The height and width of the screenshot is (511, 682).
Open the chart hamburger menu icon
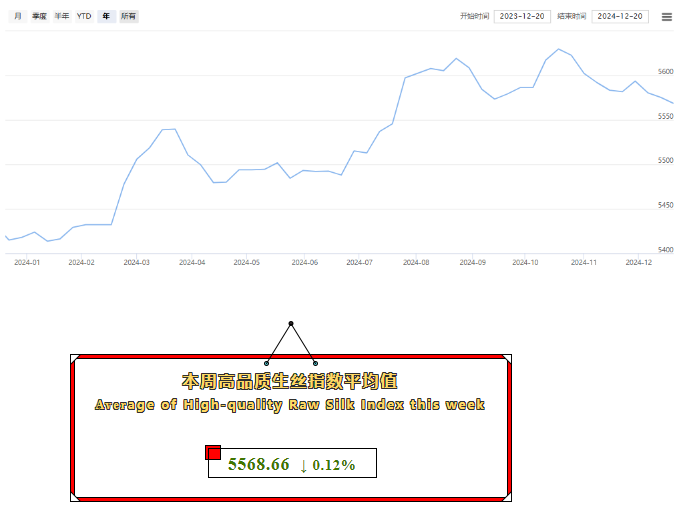point(667,17)
